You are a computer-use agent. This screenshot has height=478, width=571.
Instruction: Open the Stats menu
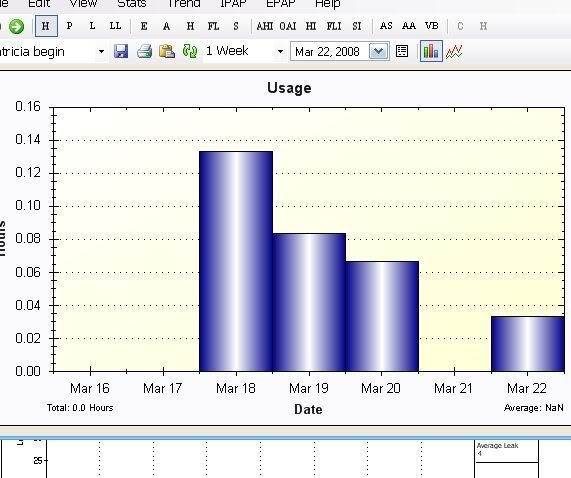132,4
